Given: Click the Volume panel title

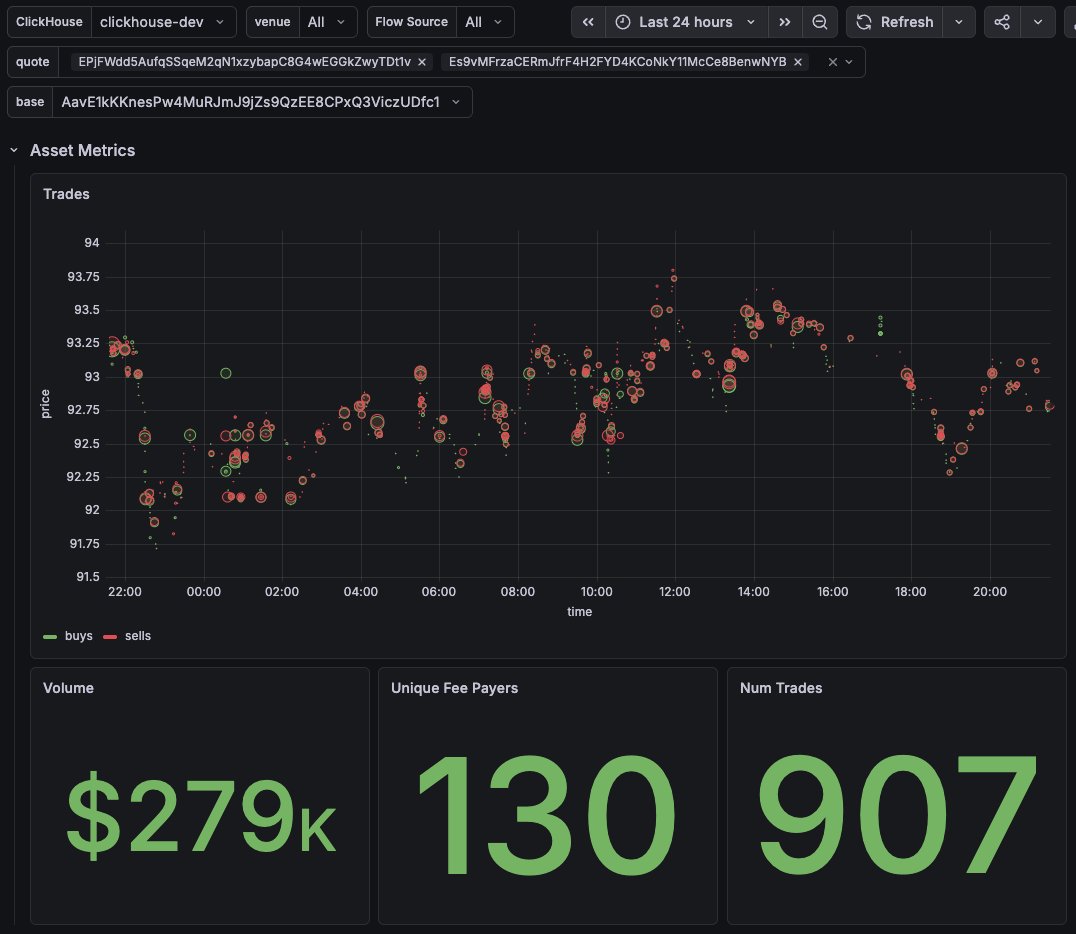Looking at the screenshot, I should pyautogui.click(x=69, y=688).
